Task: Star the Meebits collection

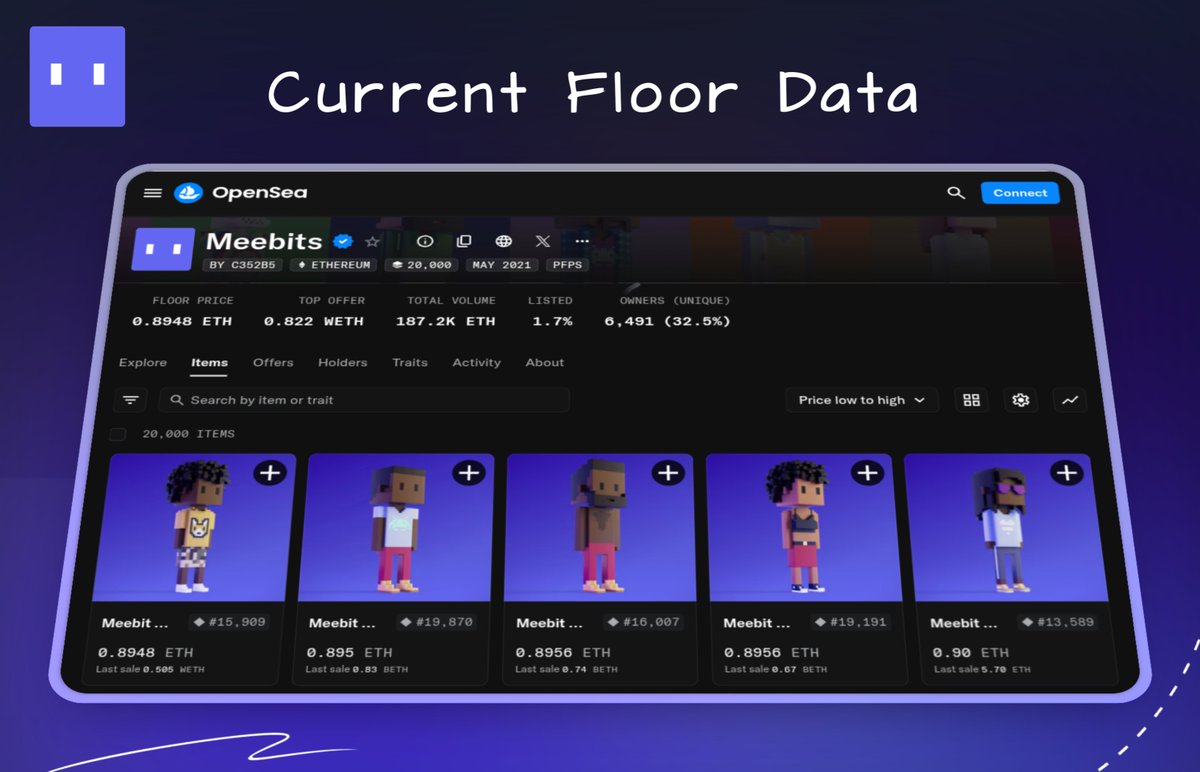Action: click(373, 242)
